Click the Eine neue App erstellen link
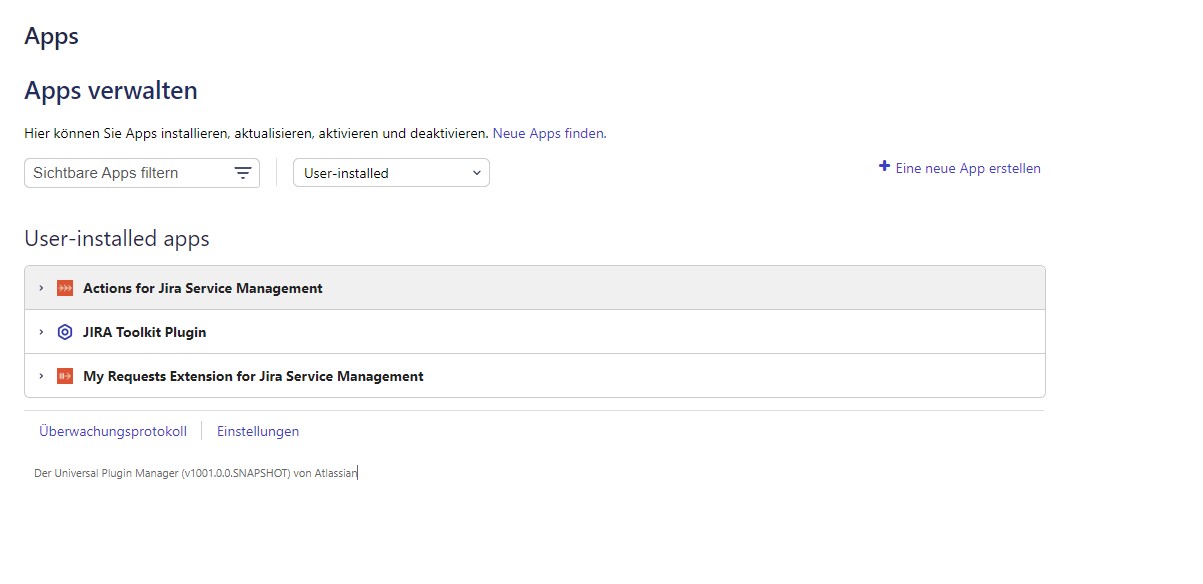The height and width of the screenshot is (584, 1203). pyautogui.click(x=968, y=168)
